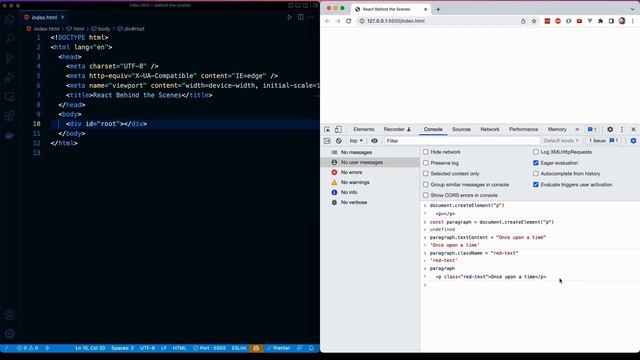Open console settings gear icon
Screen dimensions: 640x360
click(633, 141)
